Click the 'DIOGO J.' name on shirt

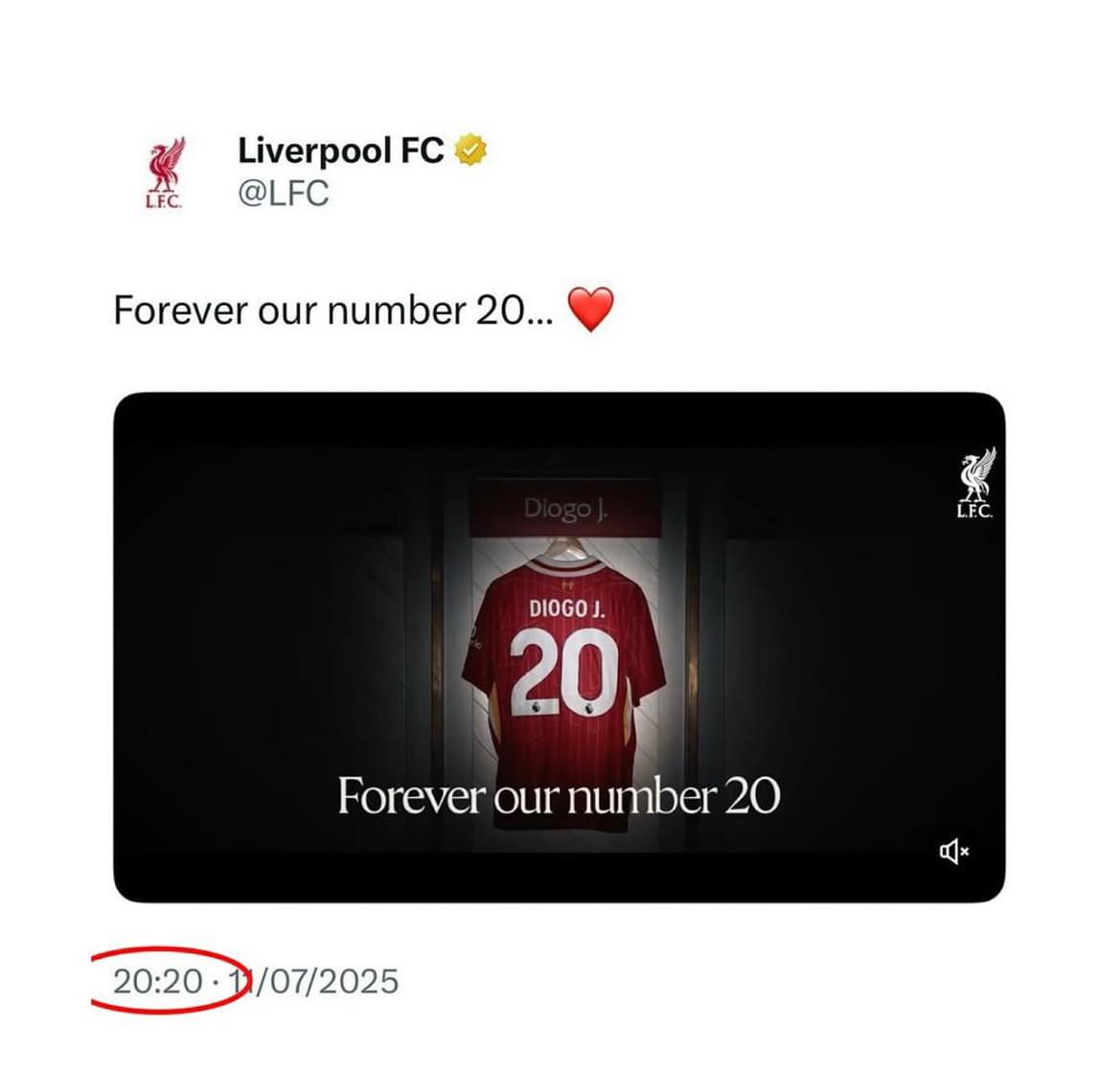coord(566,608)
